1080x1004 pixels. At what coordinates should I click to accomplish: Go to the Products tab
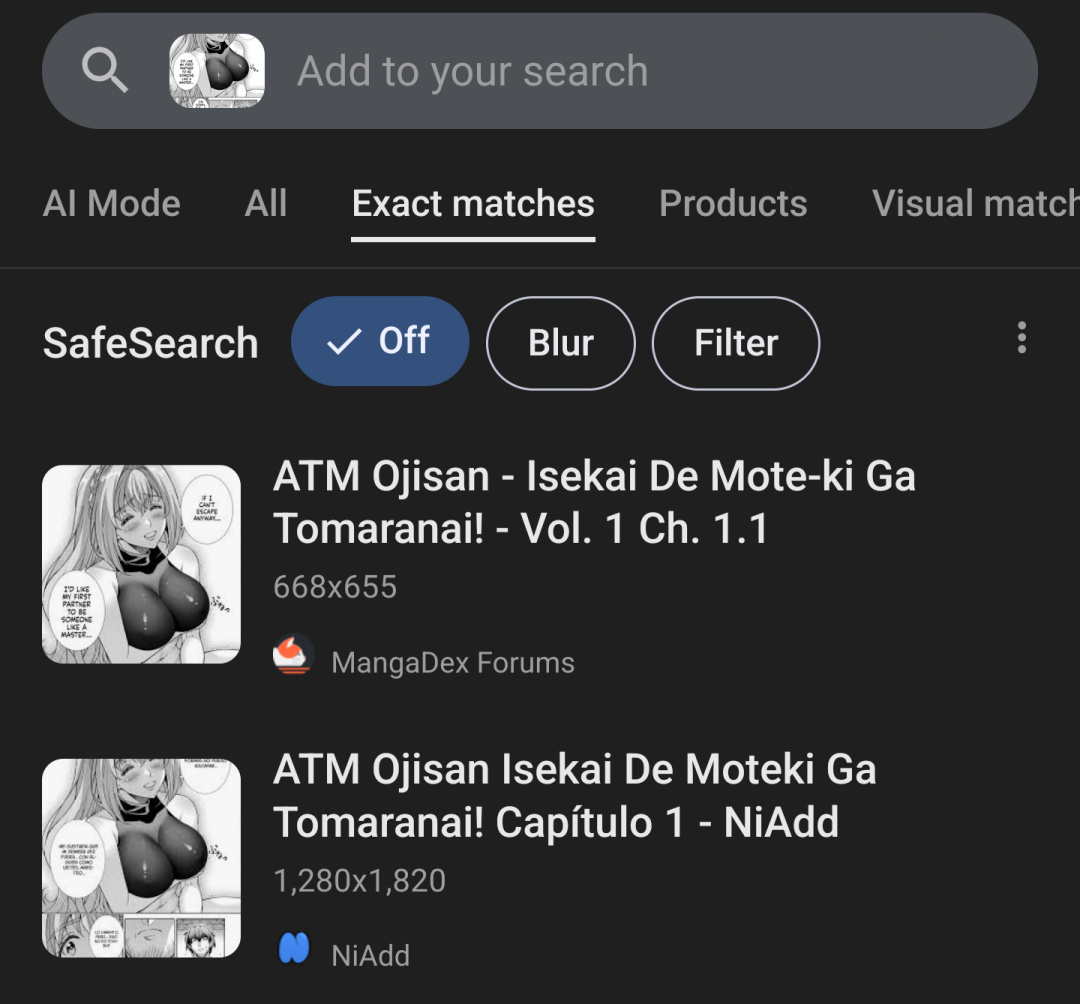tap(733, 204)
